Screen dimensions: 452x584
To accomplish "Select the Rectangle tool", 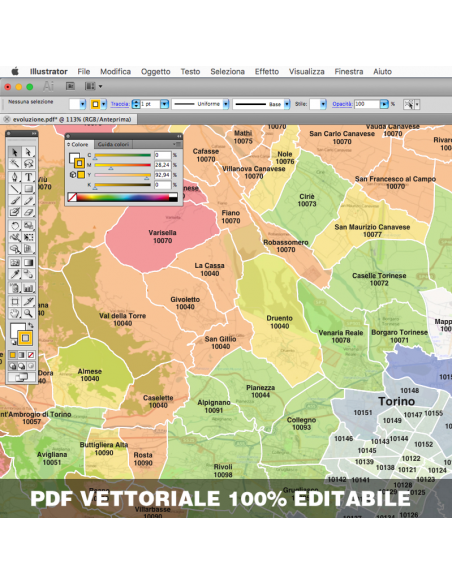I will [28, 188].
